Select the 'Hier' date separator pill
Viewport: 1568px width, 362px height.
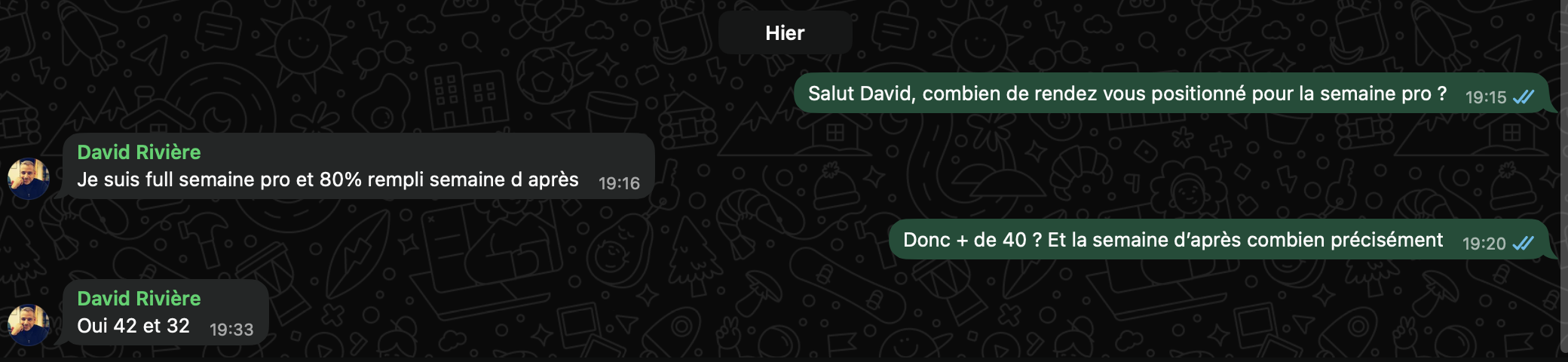click(x=785, y=32)
